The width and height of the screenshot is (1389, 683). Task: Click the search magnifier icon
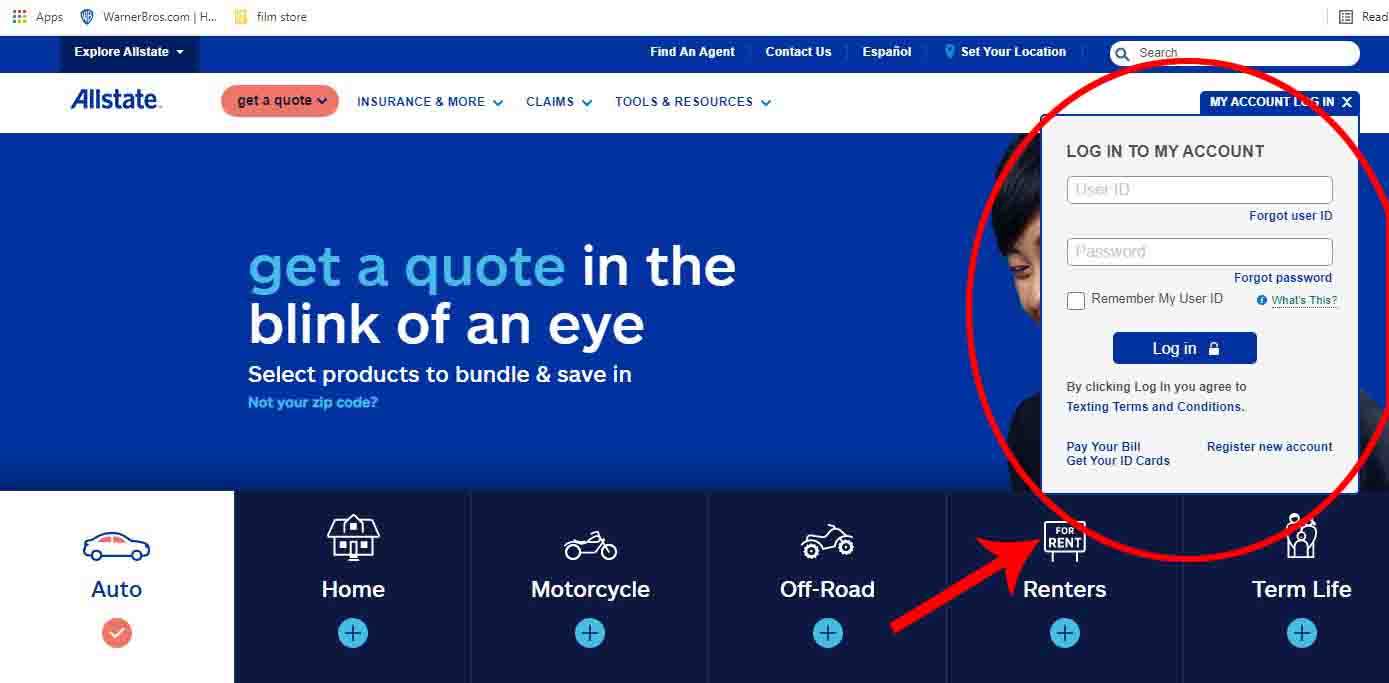point(1122,53)
